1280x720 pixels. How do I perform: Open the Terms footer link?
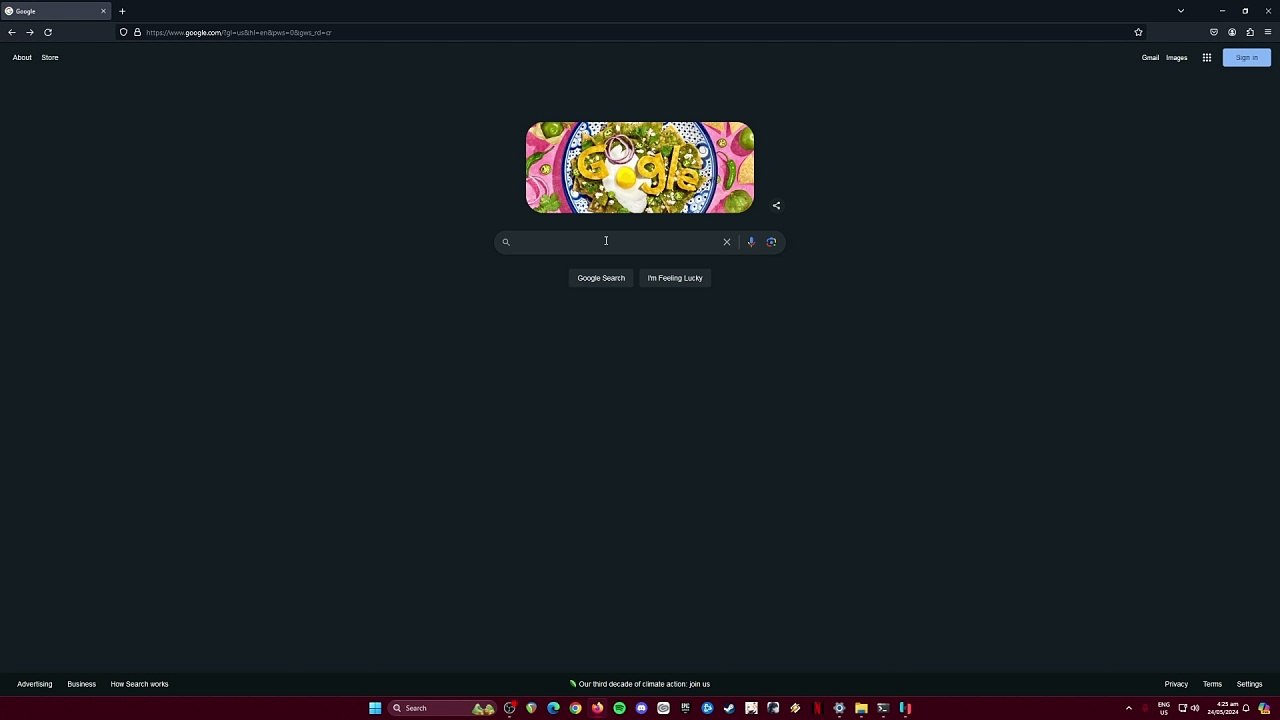(1212, 684)
